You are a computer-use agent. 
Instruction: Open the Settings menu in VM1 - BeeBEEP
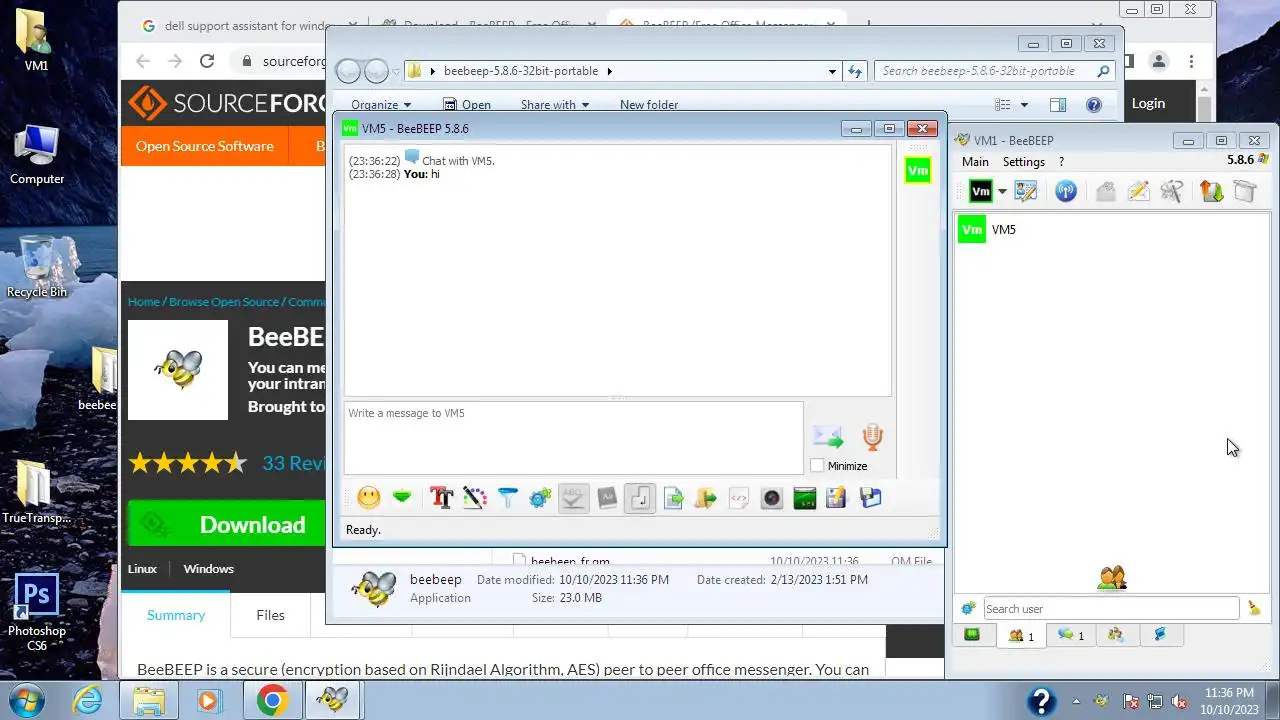tap(1024, 162)
